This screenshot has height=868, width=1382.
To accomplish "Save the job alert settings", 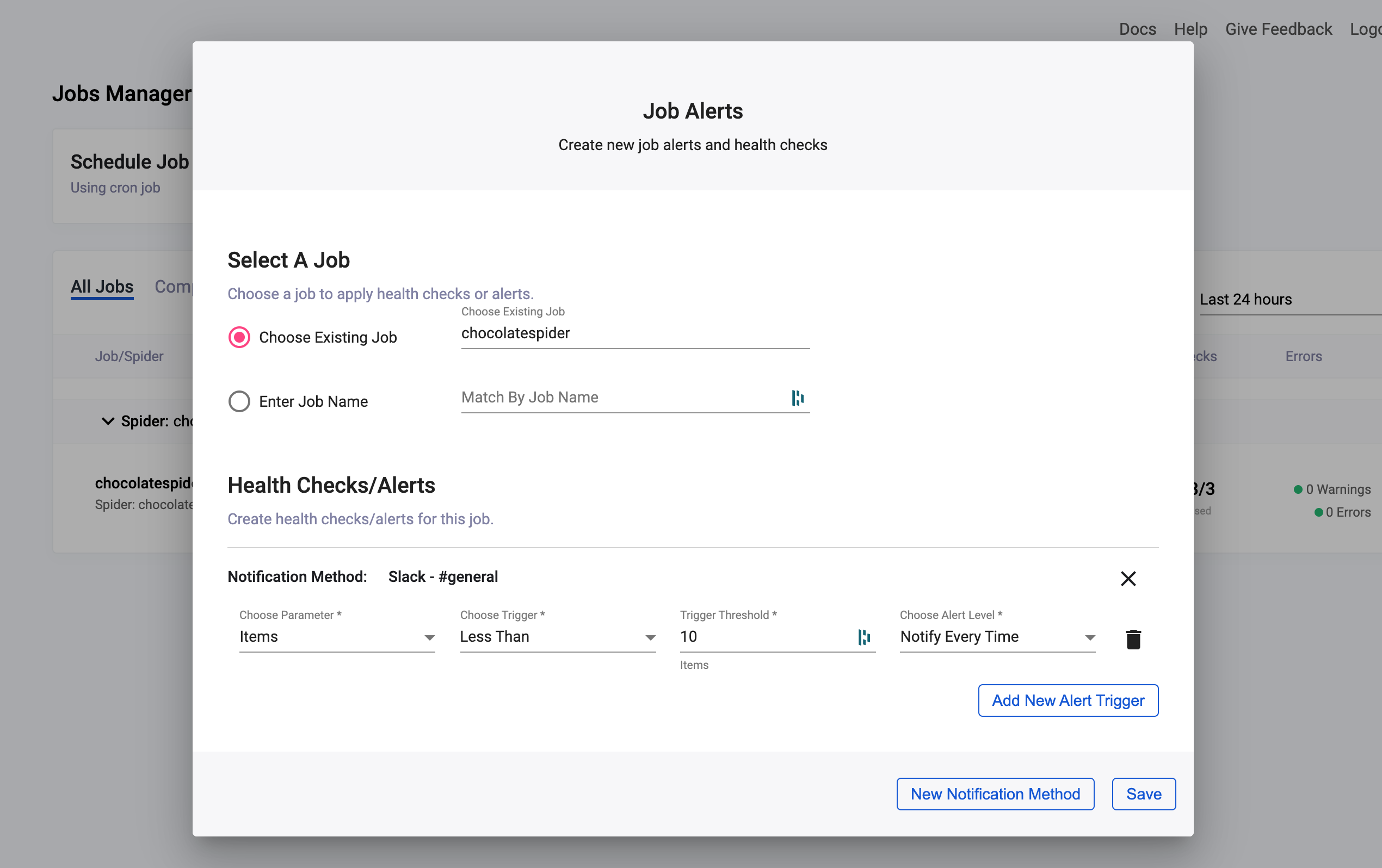I will pyautogui.click(x=1143, y=794).
